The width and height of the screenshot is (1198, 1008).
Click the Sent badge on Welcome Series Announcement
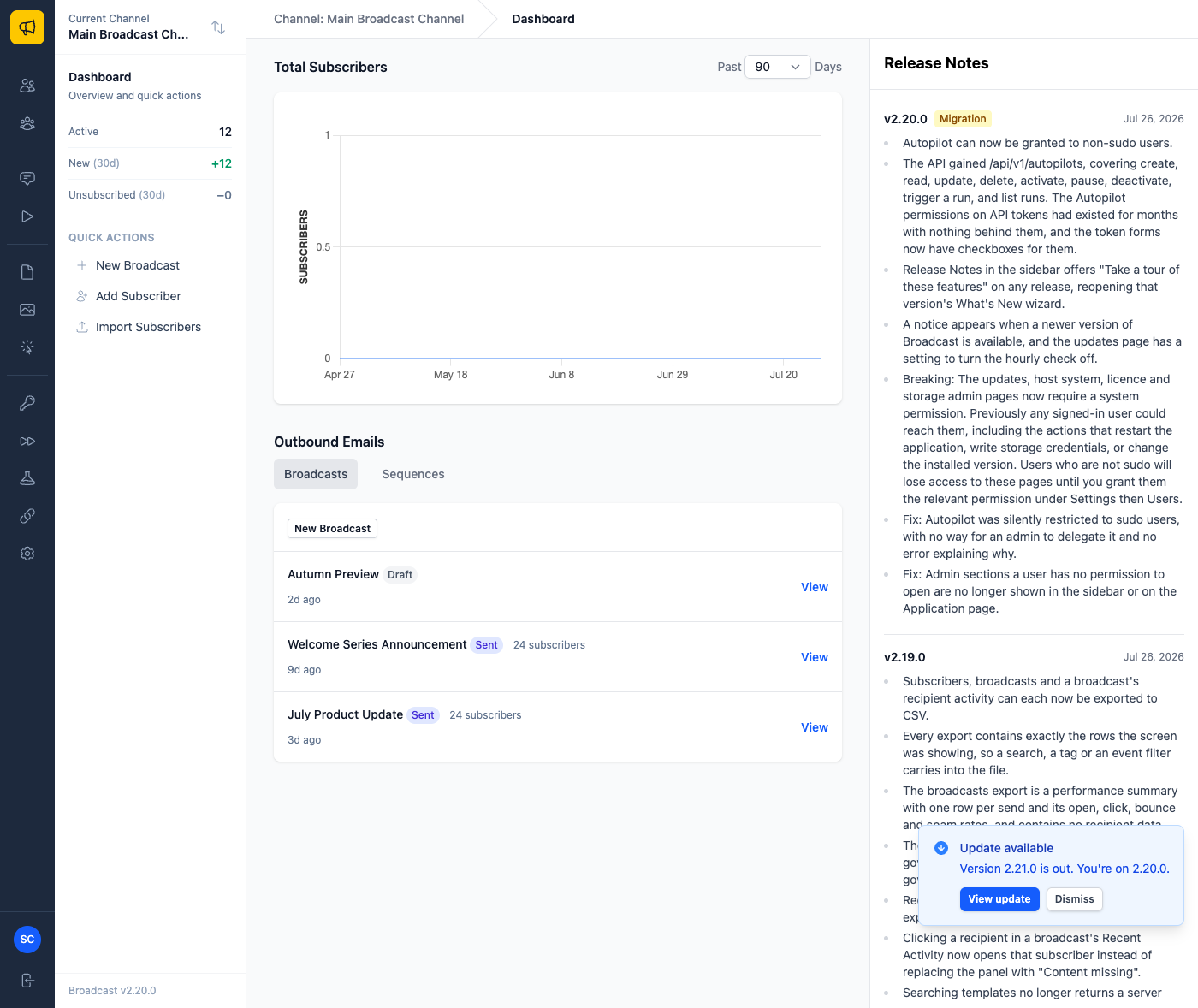pyautogui.click(x=486, y=645)
